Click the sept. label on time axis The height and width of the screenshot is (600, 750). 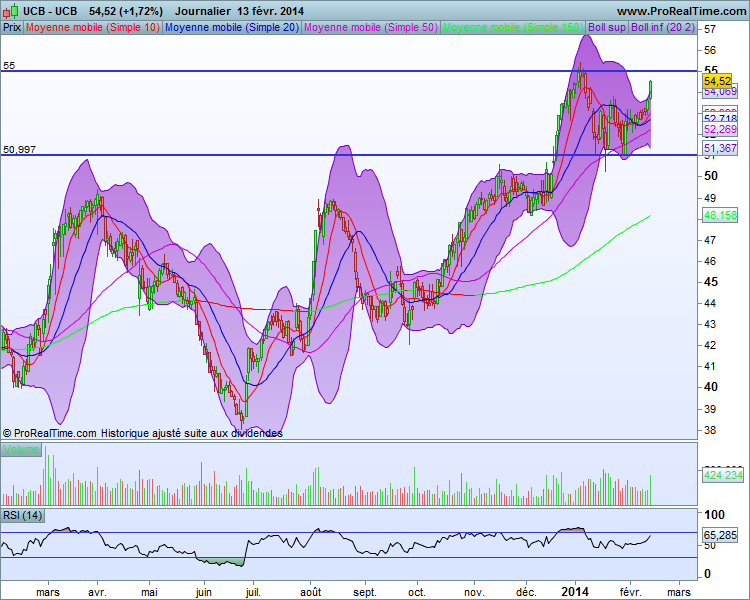click(x=365, y=592)
